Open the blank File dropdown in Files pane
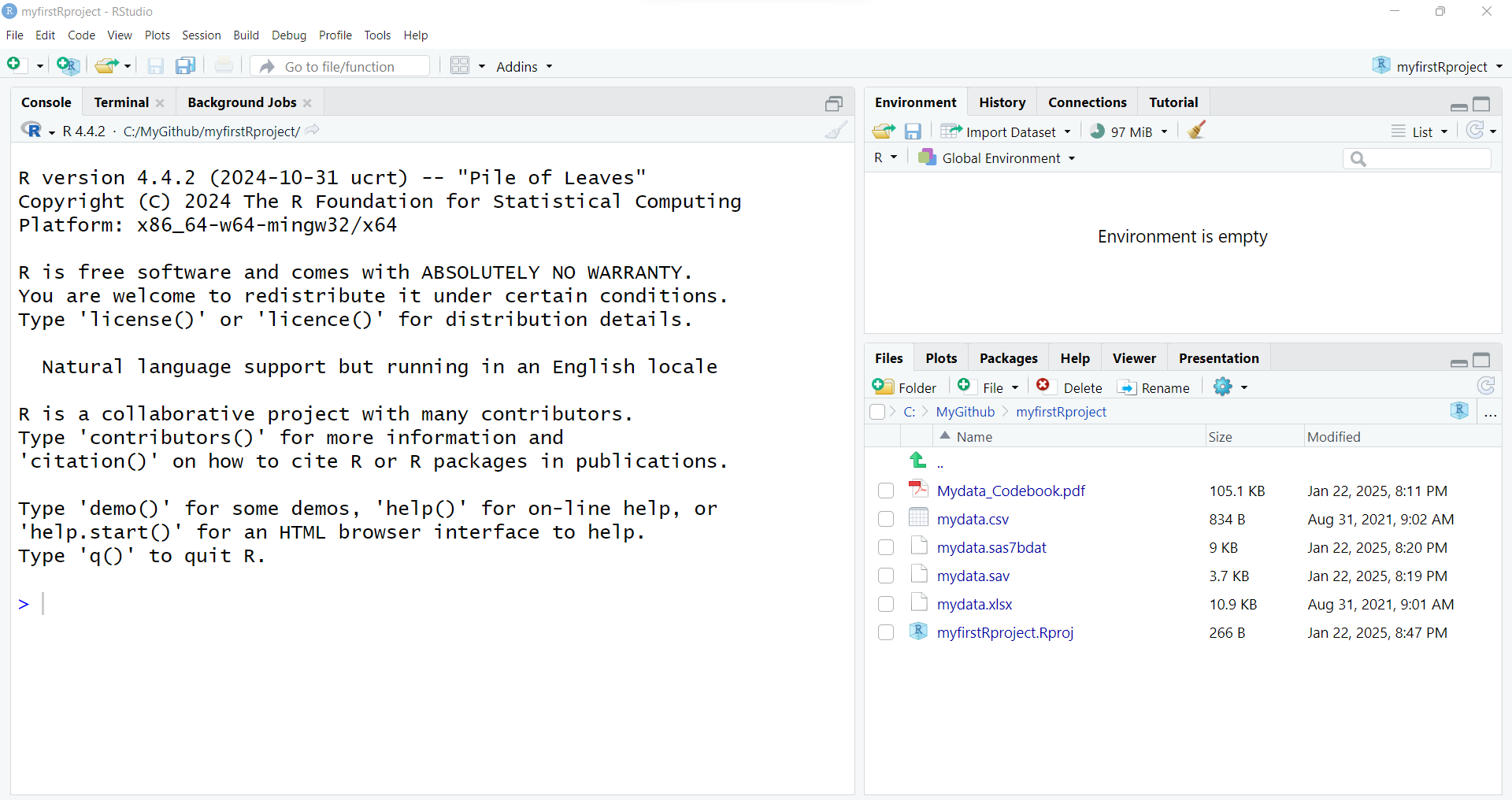1512x800 pixels. (988, 387)
